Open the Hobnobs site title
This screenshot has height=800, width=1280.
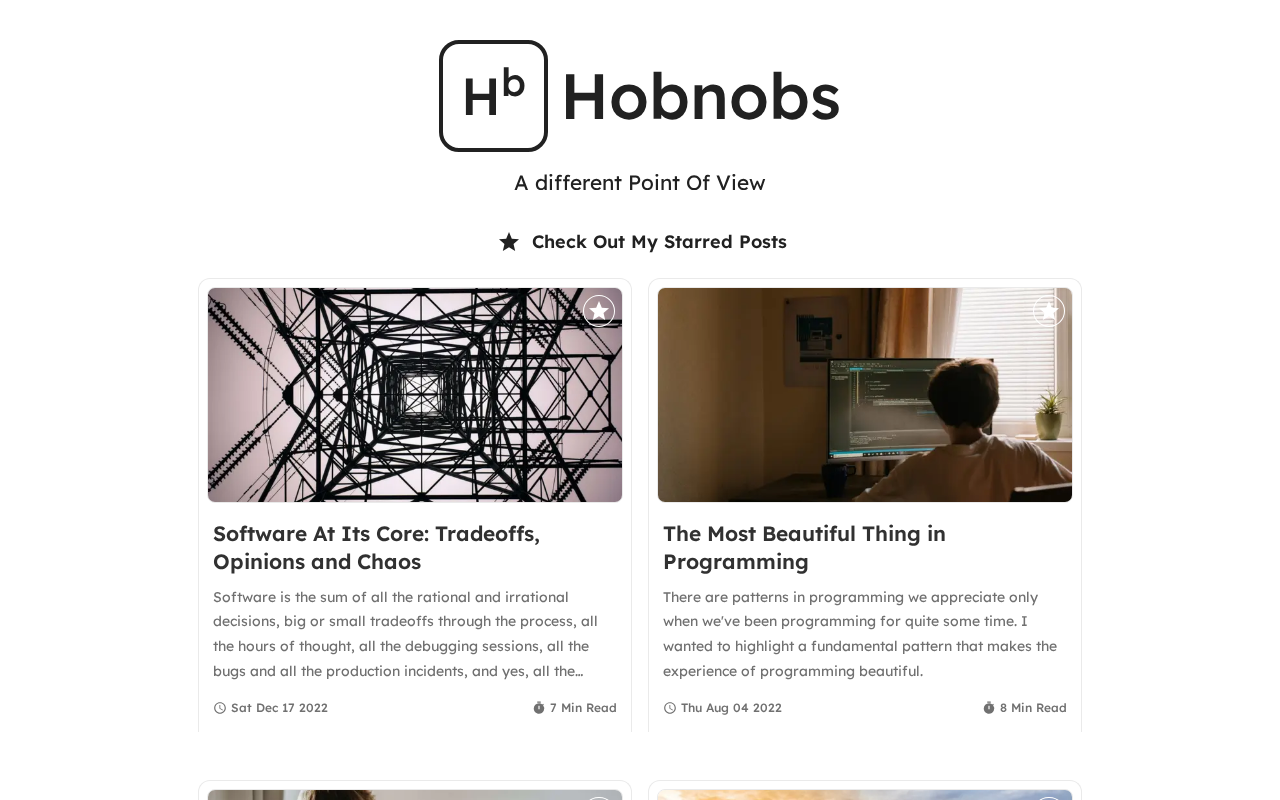click(x=700, y=96)
